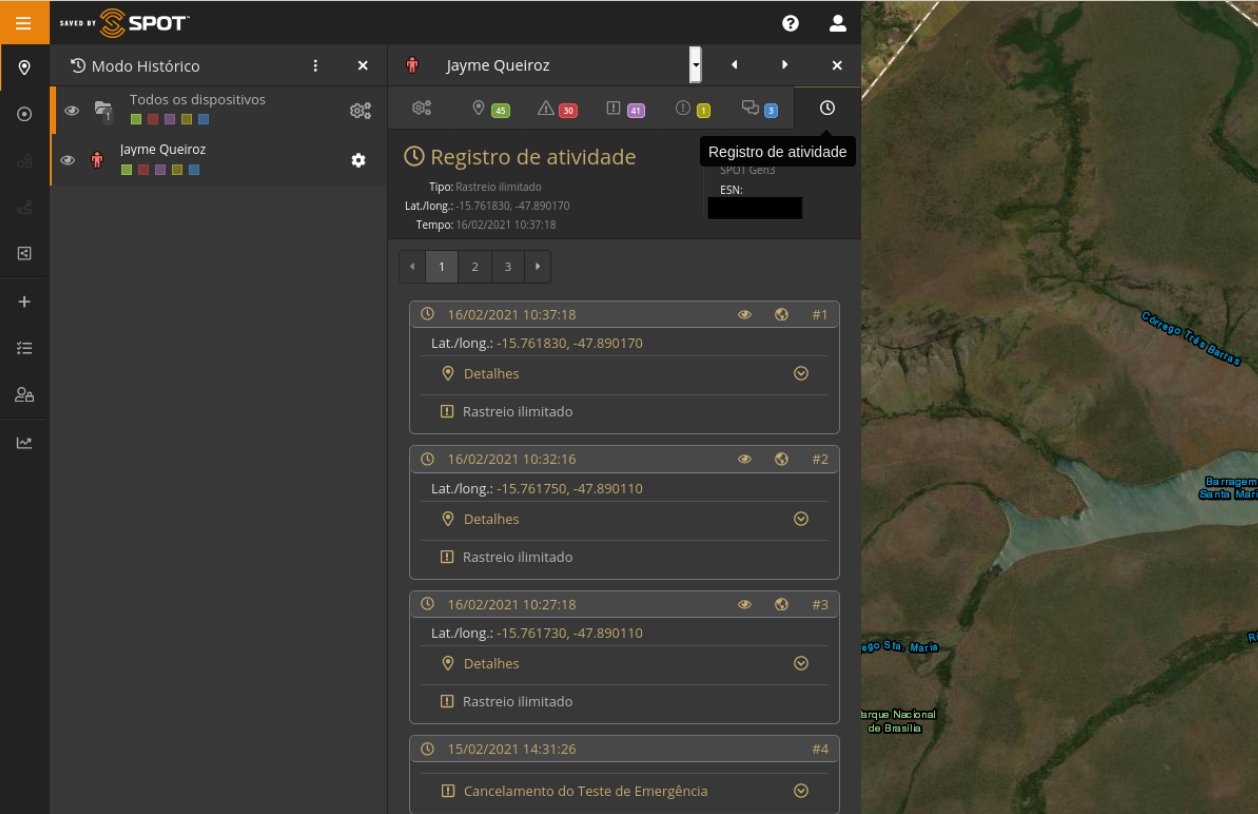Open settings gear for Jayme Queiroz
Image resolution: width=1258 pixels, height=814 pixels.
tap(358, 160)
